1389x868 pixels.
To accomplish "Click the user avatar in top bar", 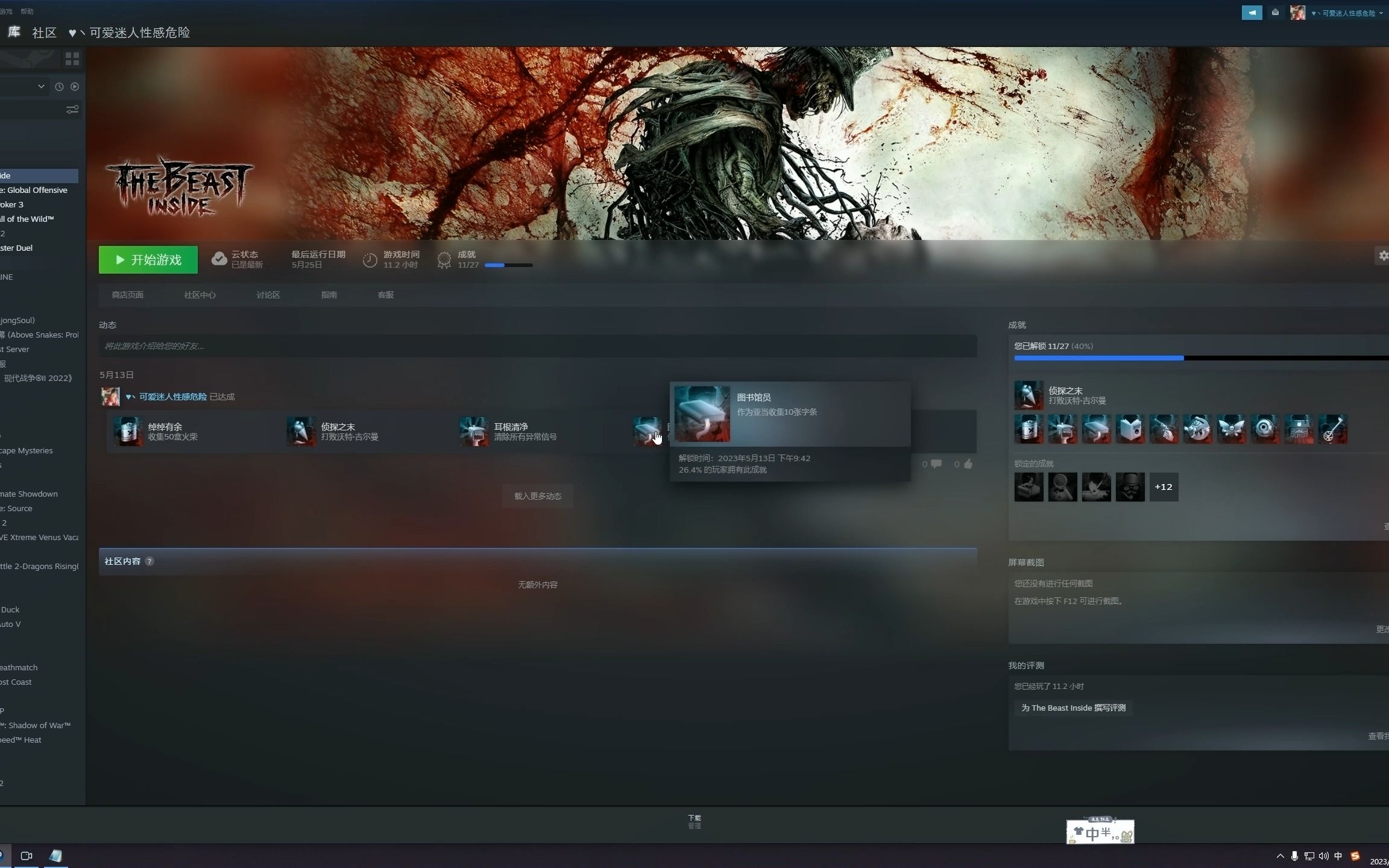I will tap(1297, 13).
